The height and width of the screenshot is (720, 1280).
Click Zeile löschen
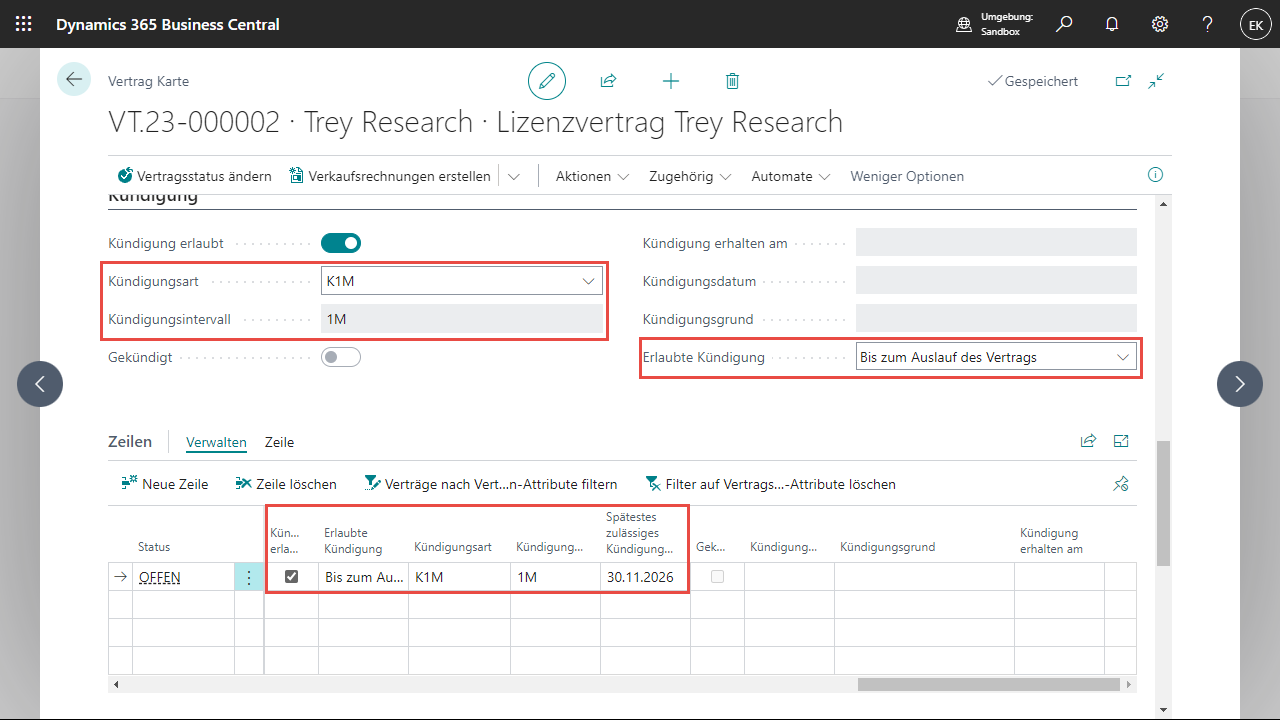(286, 484)
